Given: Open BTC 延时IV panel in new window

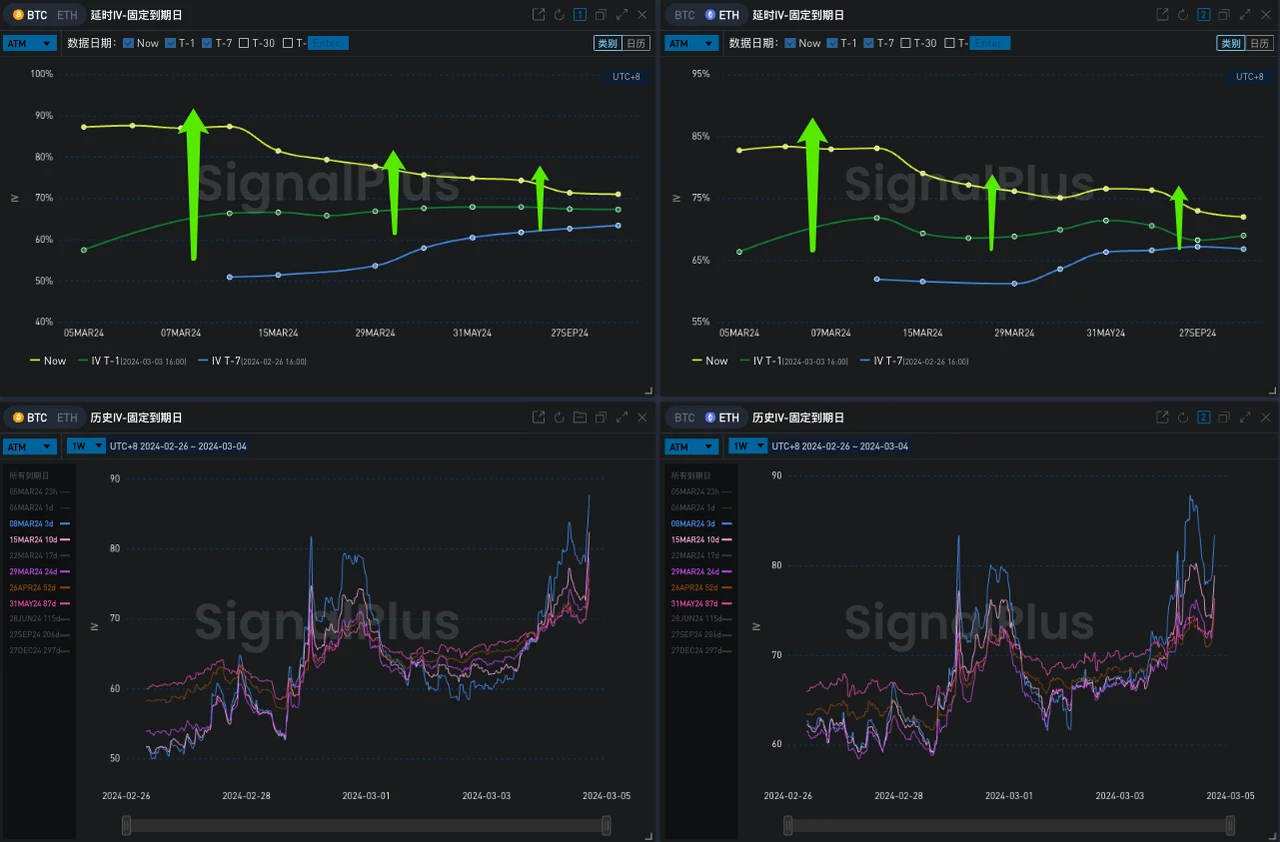Looking at the screenshot, I should pyautogui.click(x=537, y=14).
